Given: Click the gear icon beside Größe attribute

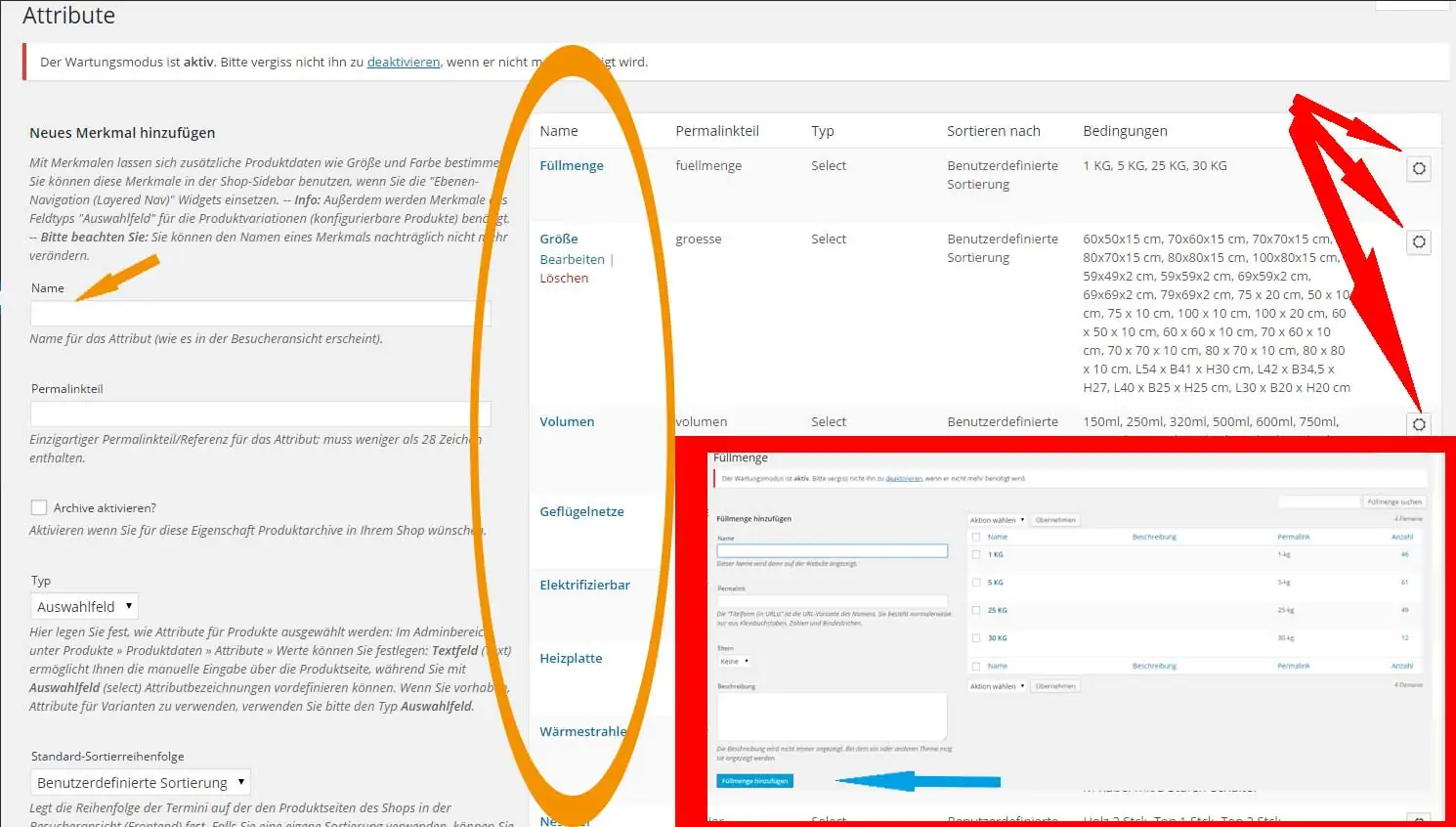Looking at the screenshot, I should pos(1419,241).
